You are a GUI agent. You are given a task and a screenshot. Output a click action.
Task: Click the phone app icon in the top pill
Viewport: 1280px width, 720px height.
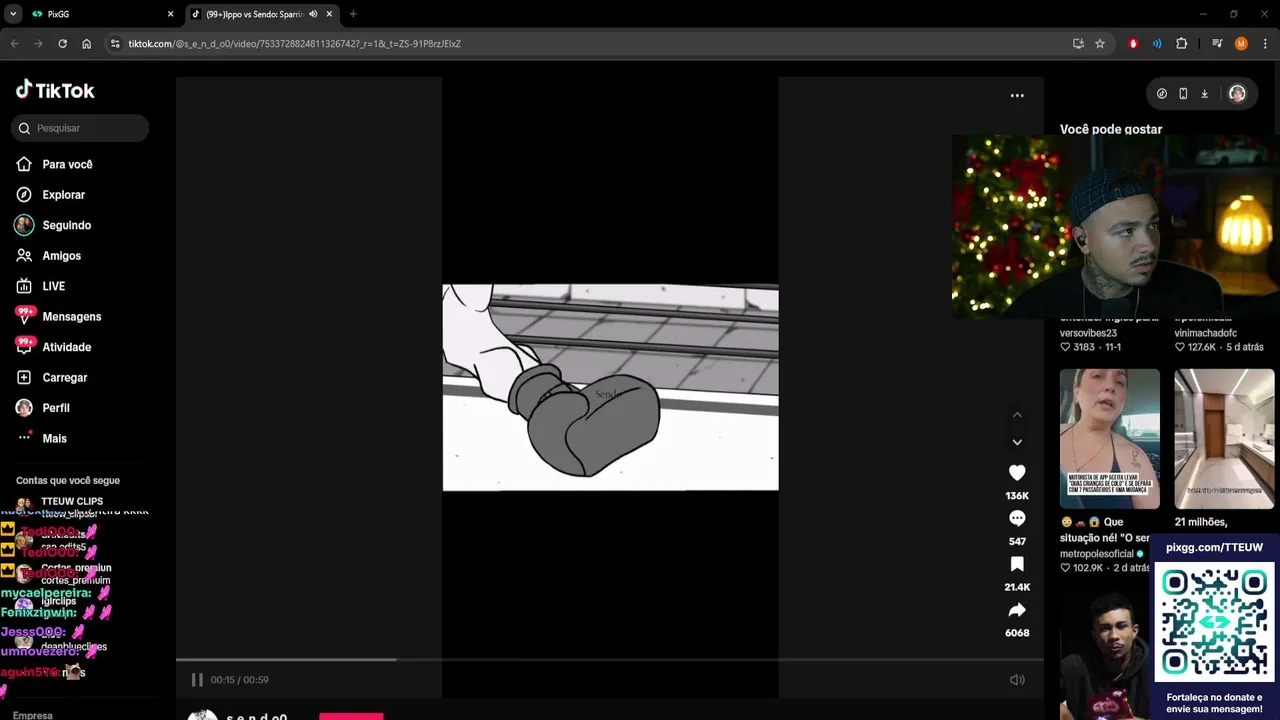click(1183, 94)
